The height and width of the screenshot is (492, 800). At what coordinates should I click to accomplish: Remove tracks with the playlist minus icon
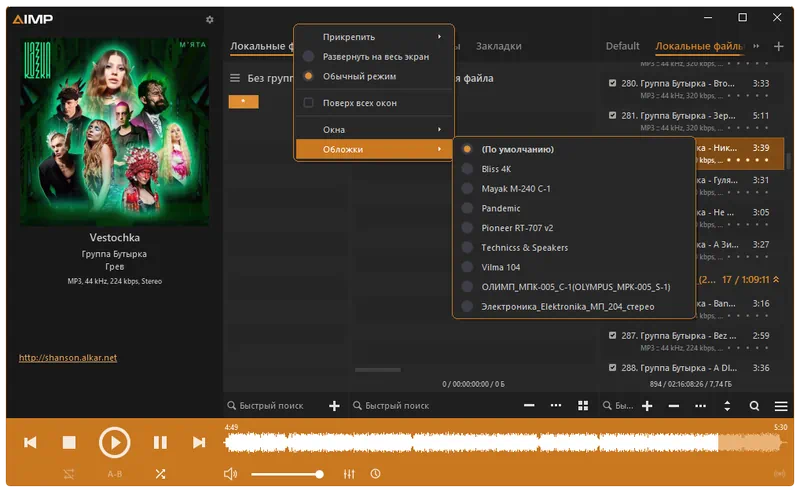pos(673,406)
